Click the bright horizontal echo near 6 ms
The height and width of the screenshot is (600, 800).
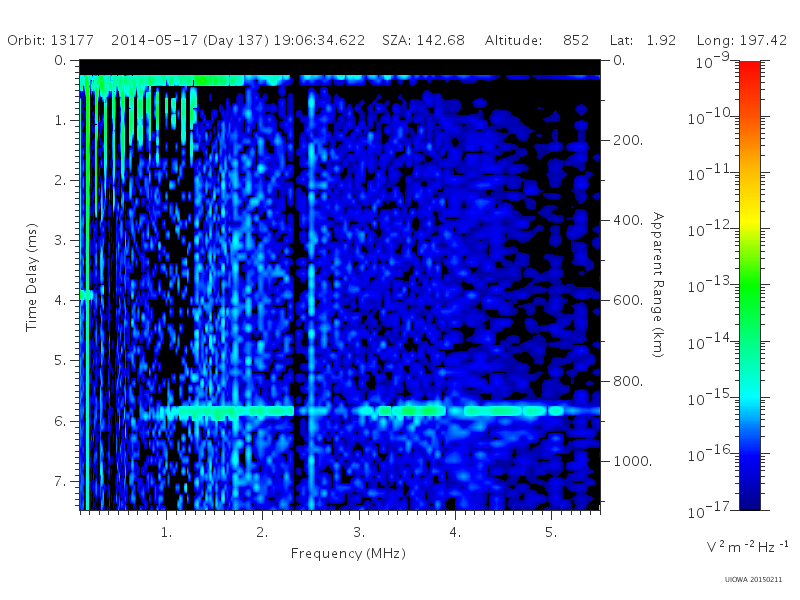[x=370, y=411]
